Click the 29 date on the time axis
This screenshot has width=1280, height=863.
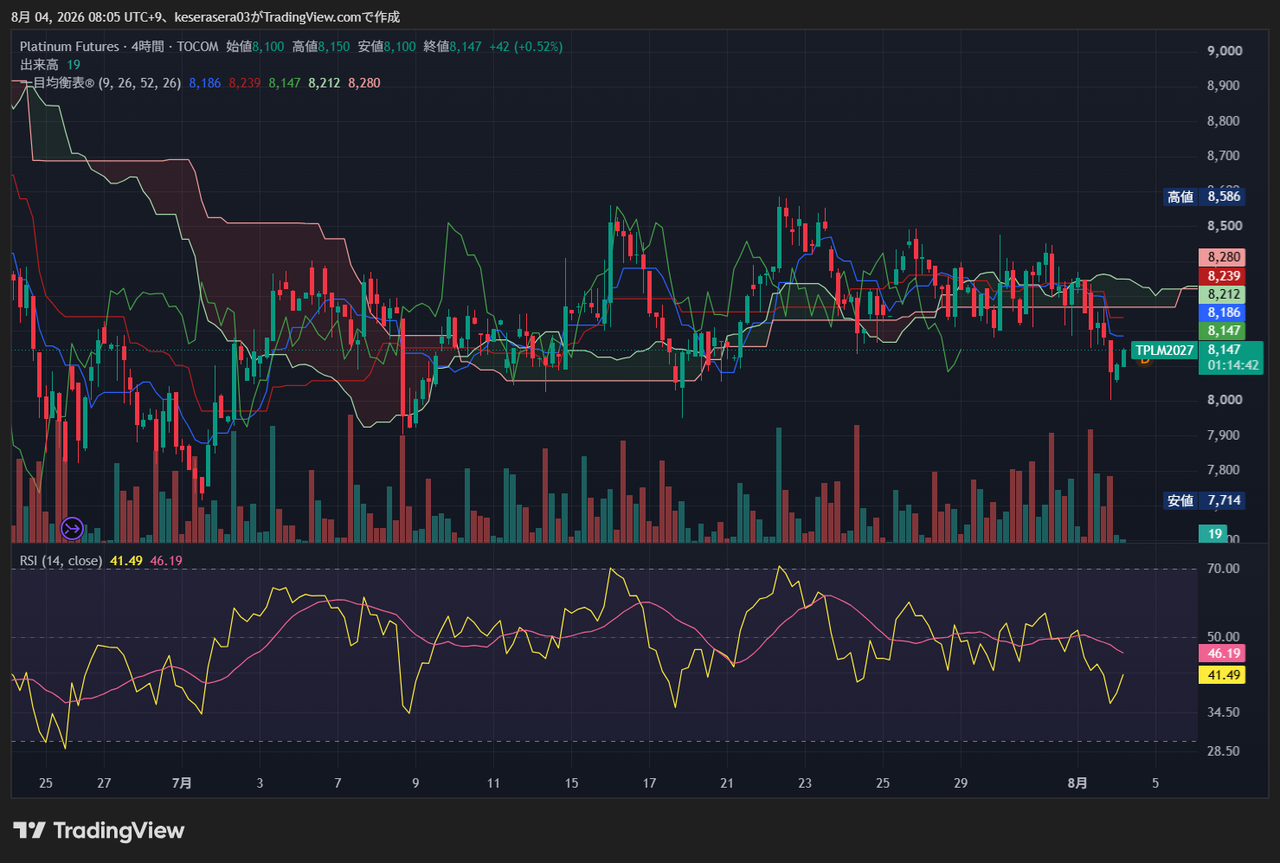pyautogui.click(x=961, y=783)
